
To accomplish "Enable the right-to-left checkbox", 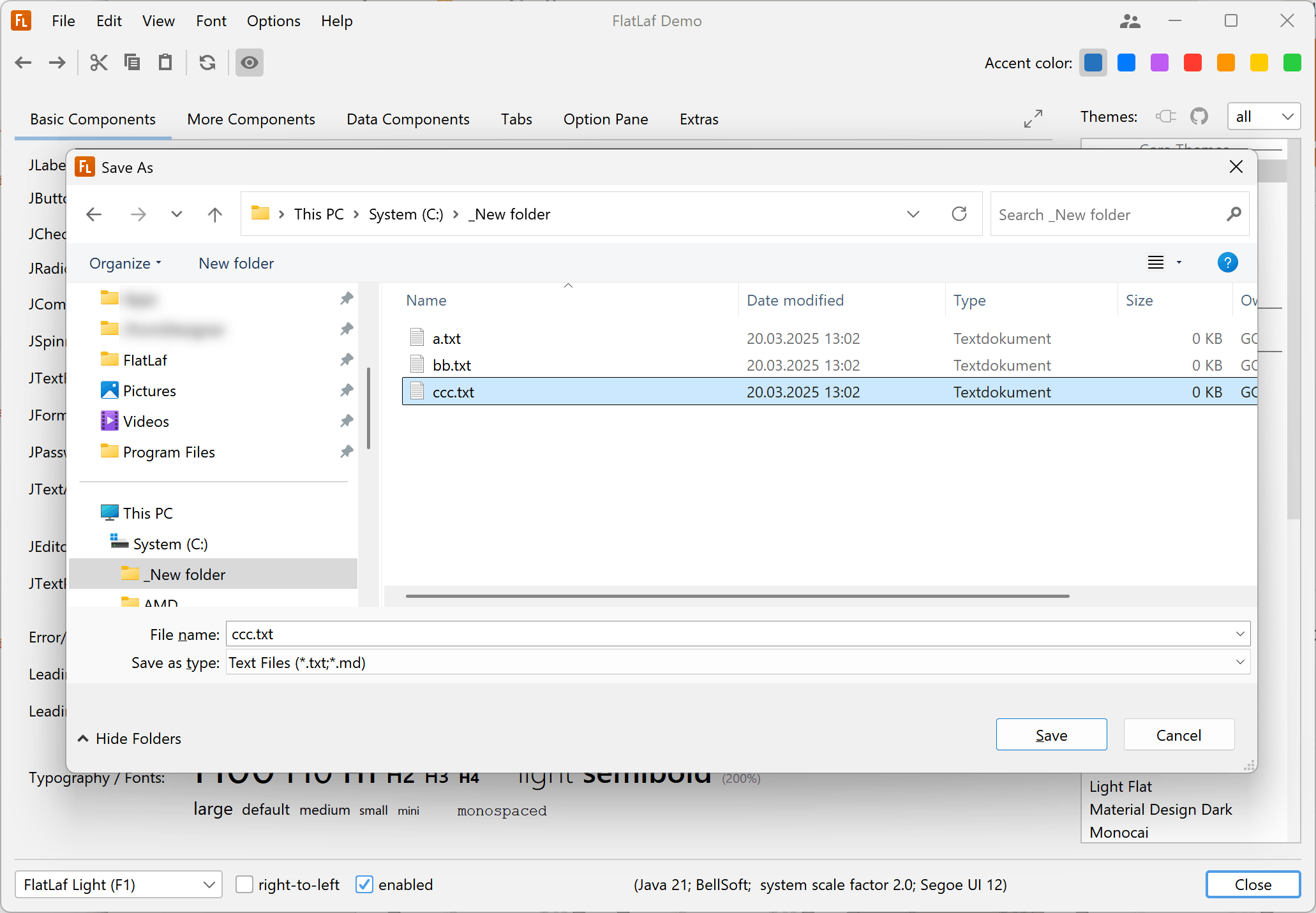I will click(244, 884).
